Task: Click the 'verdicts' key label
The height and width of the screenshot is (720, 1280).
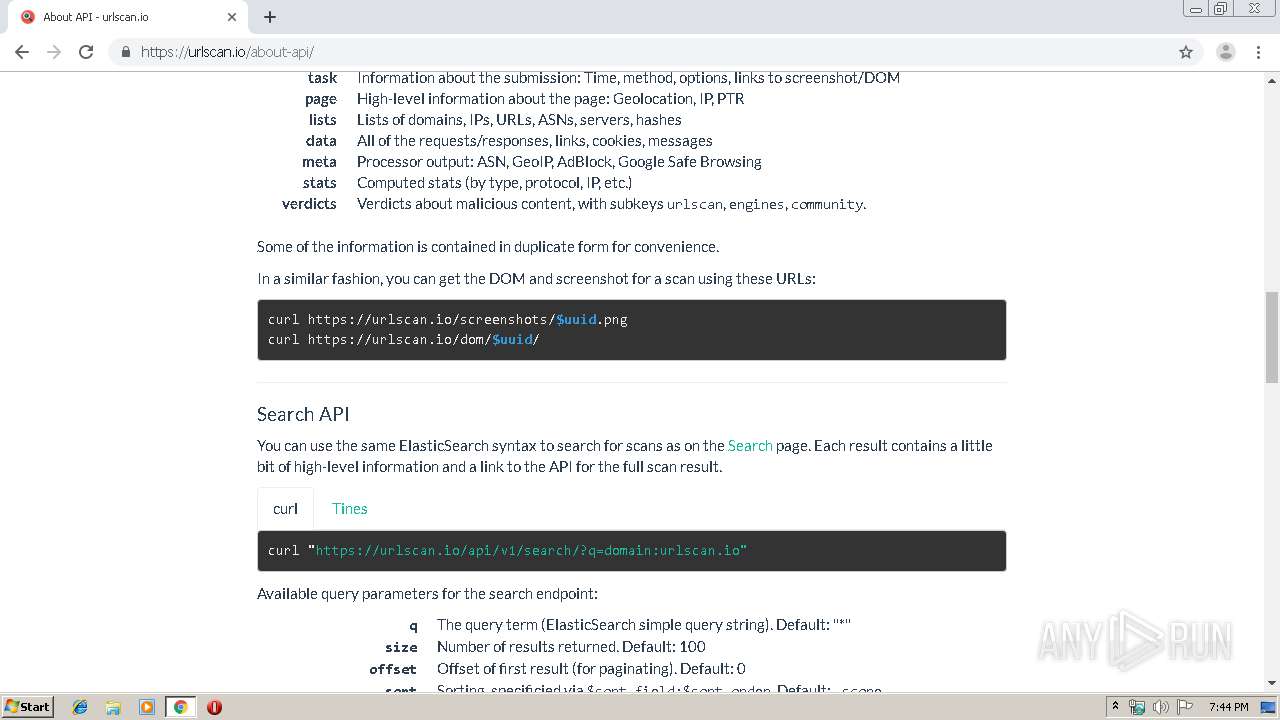Action: [x=310, y=204]
